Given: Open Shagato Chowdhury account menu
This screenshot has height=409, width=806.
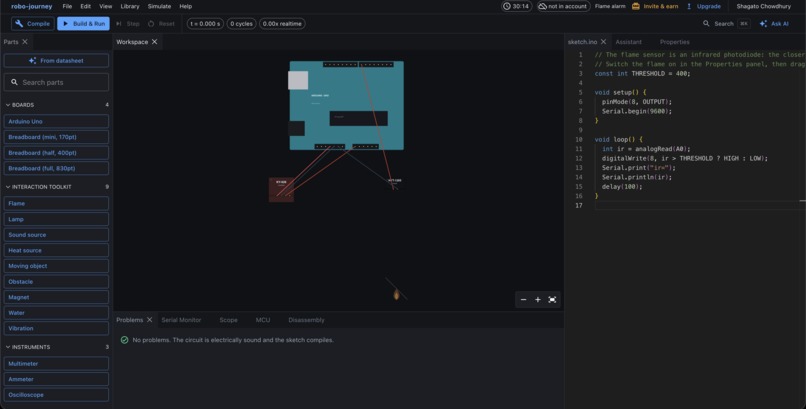Looking at the screenshot, I should pos(763,7).
